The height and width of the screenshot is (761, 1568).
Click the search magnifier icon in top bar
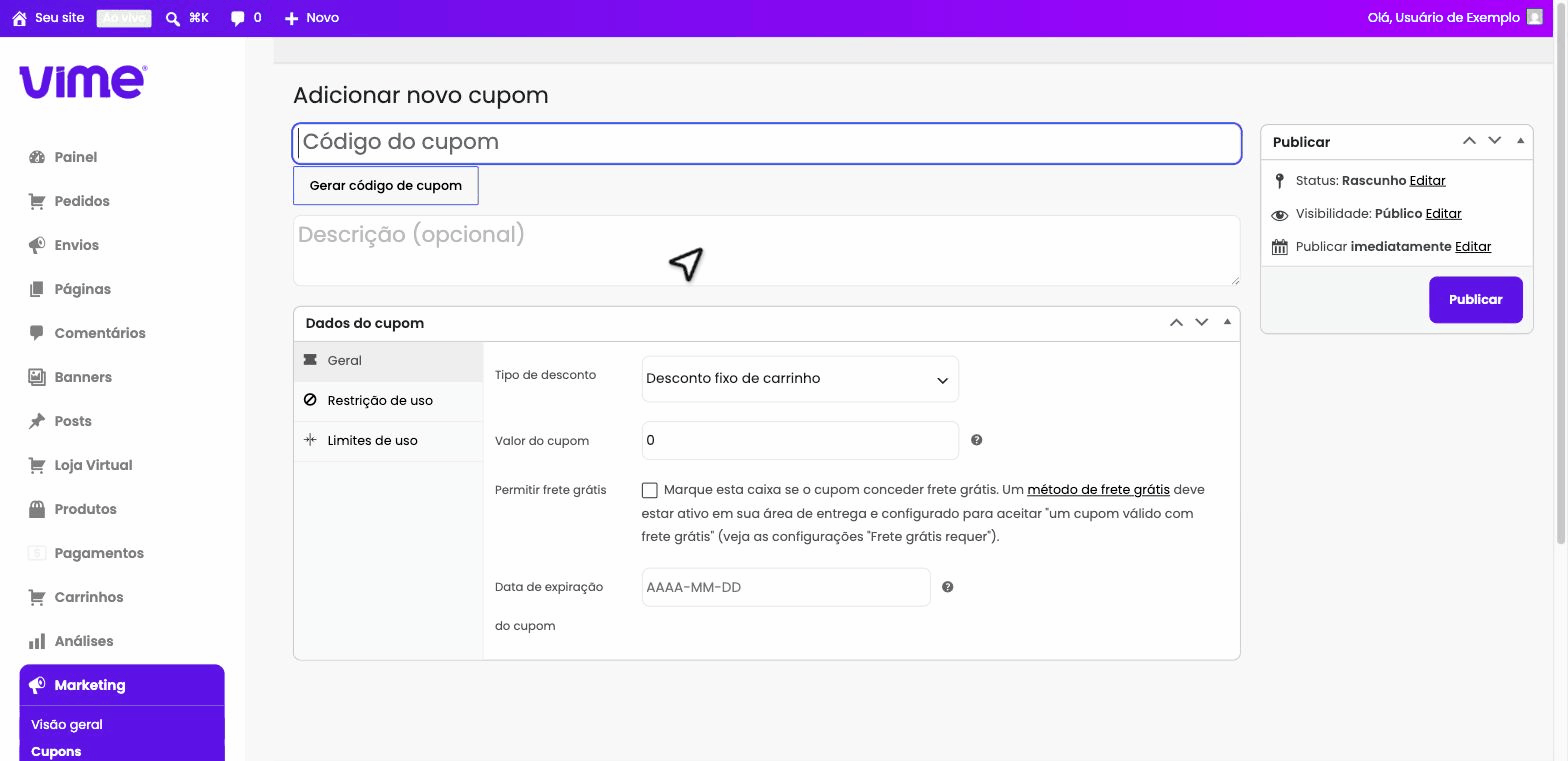[x=173, y=18]
